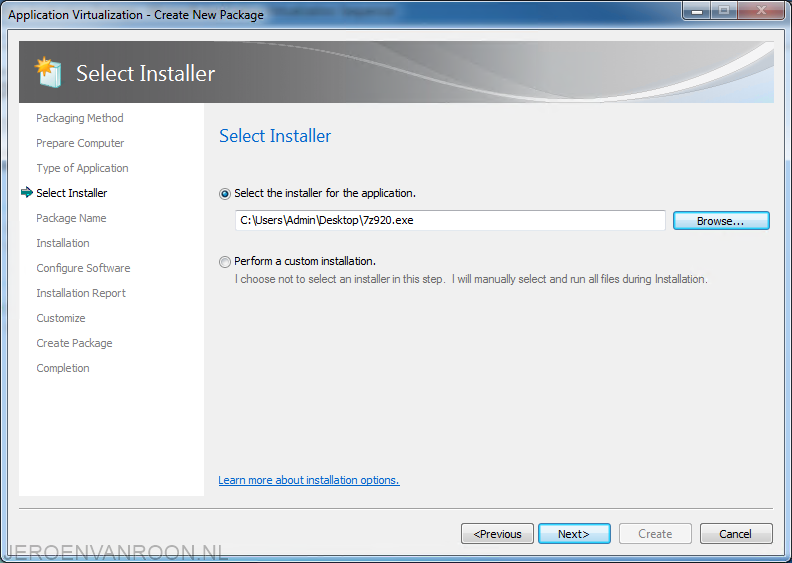Open Installation Report step

pos(81,293)
